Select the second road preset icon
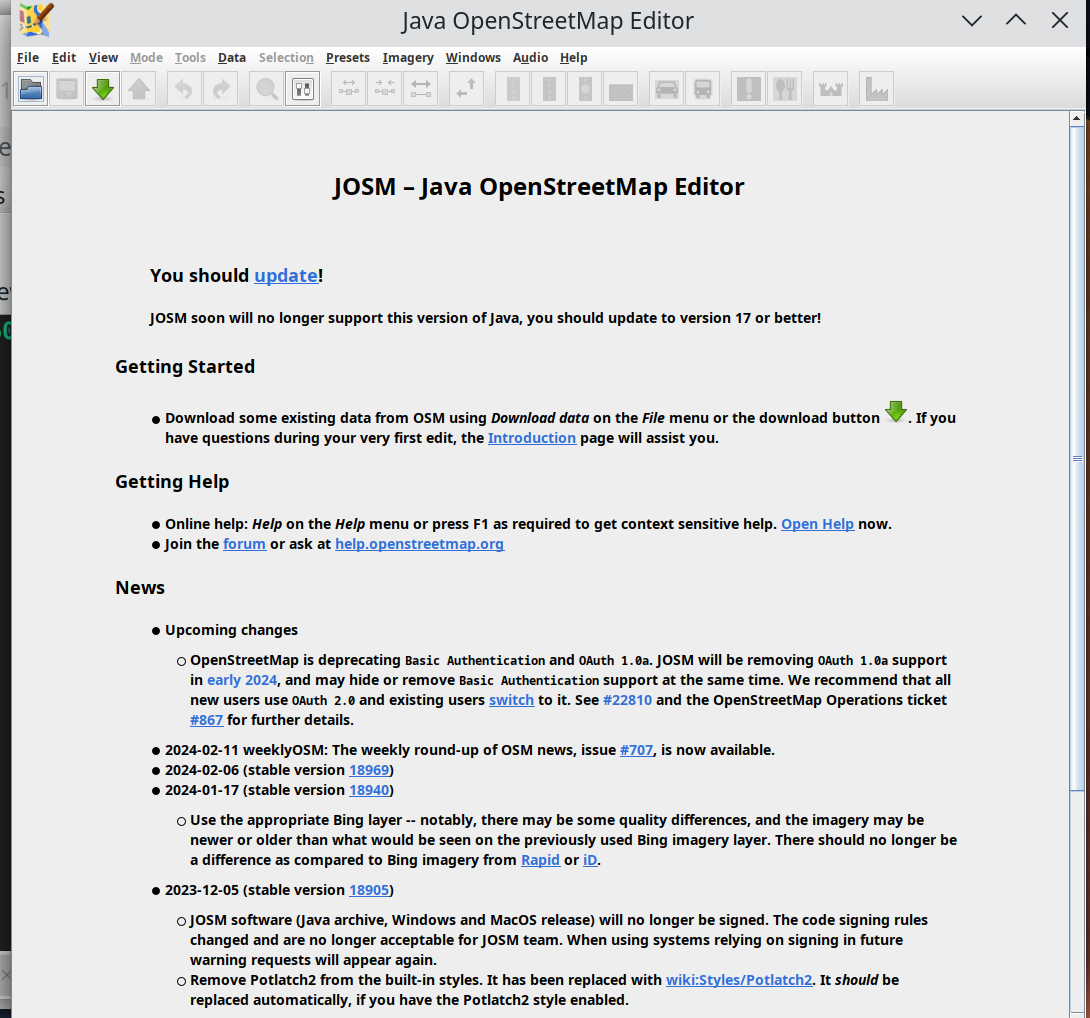The image size is (1090, 1018). point(549,89)
